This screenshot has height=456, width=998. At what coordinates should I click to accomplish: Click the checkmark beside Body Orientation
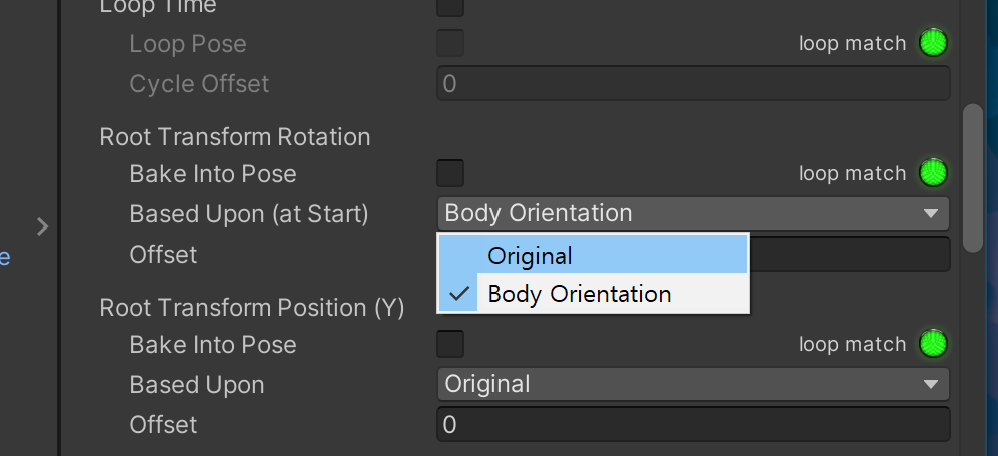pos(460,294)
